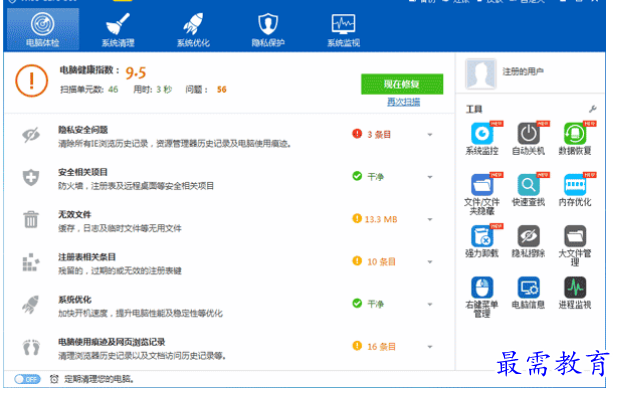Click the blocks icon for 注册表相关条目
Image resolution: width=618 pixels, height=395 pixels.
pyautogui.click(x=31, y=262)
